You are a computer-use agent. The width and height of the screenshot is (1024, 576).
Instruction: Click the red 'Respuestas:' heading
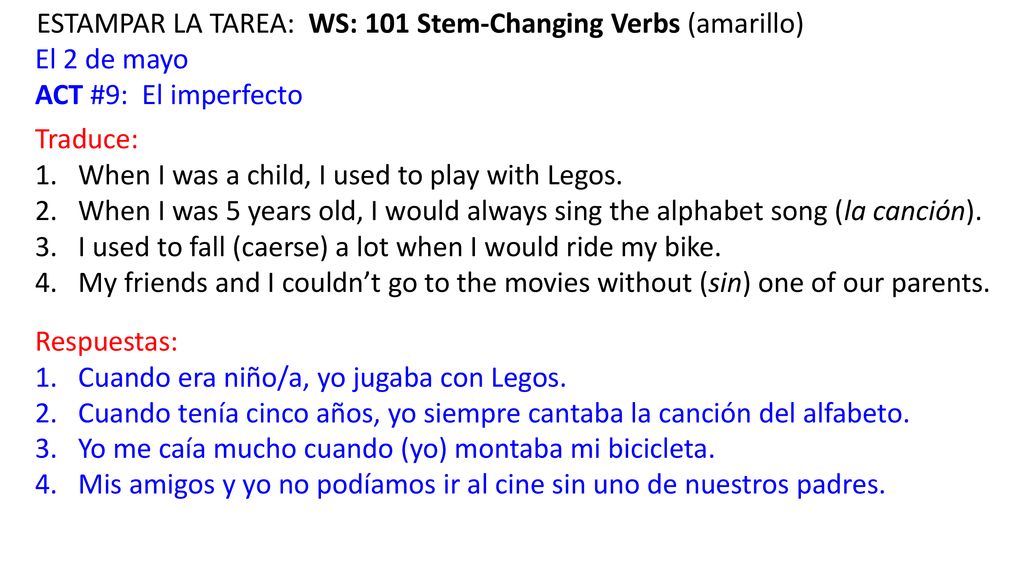pos(106,342)
